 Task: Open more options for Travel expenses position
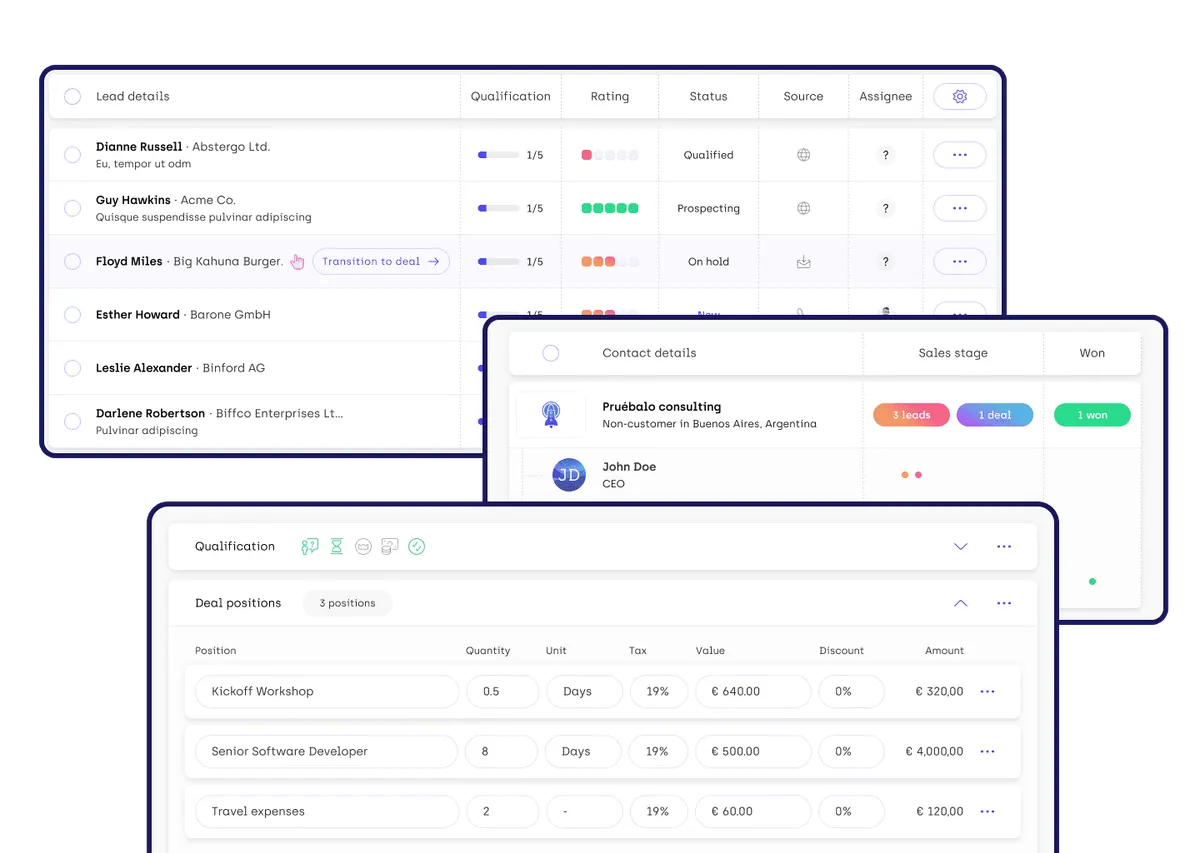pyautogui.click(x=987, y=811)
